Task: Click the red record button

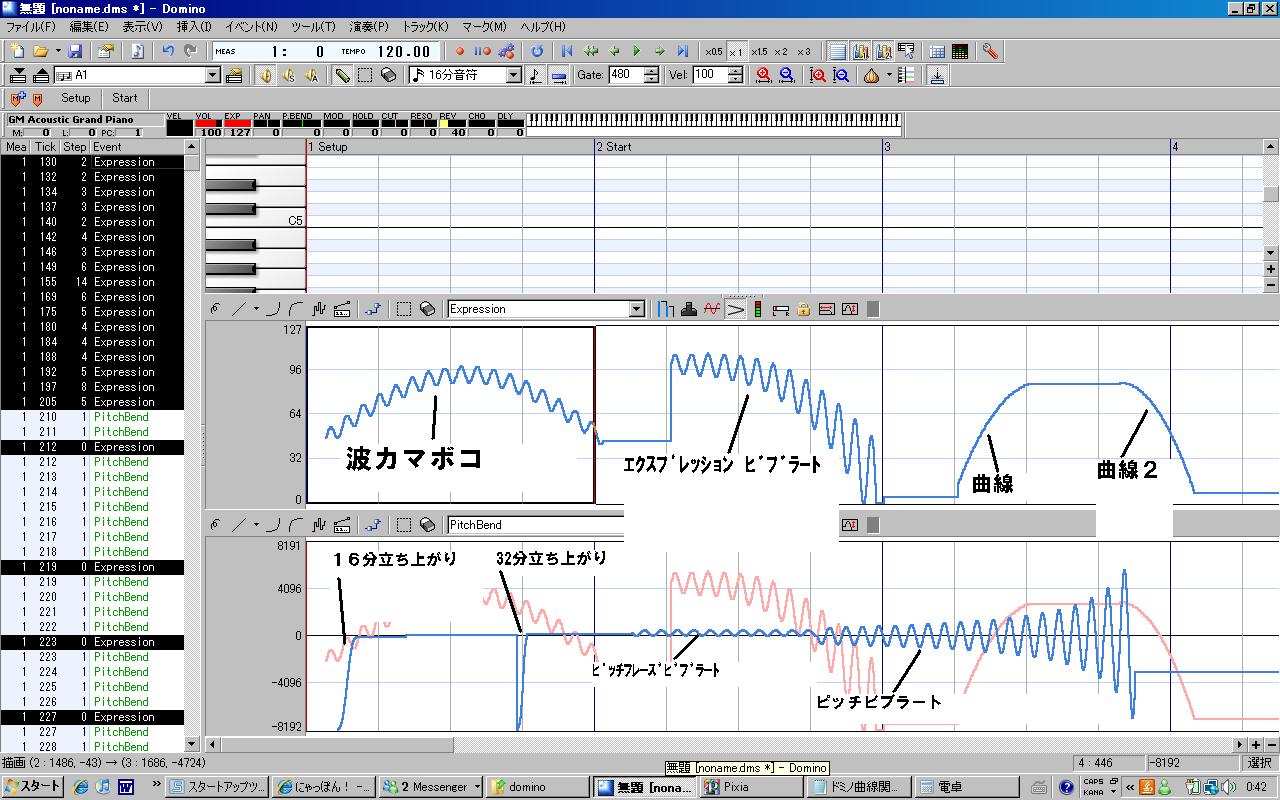Action: [x=460, y=51]
